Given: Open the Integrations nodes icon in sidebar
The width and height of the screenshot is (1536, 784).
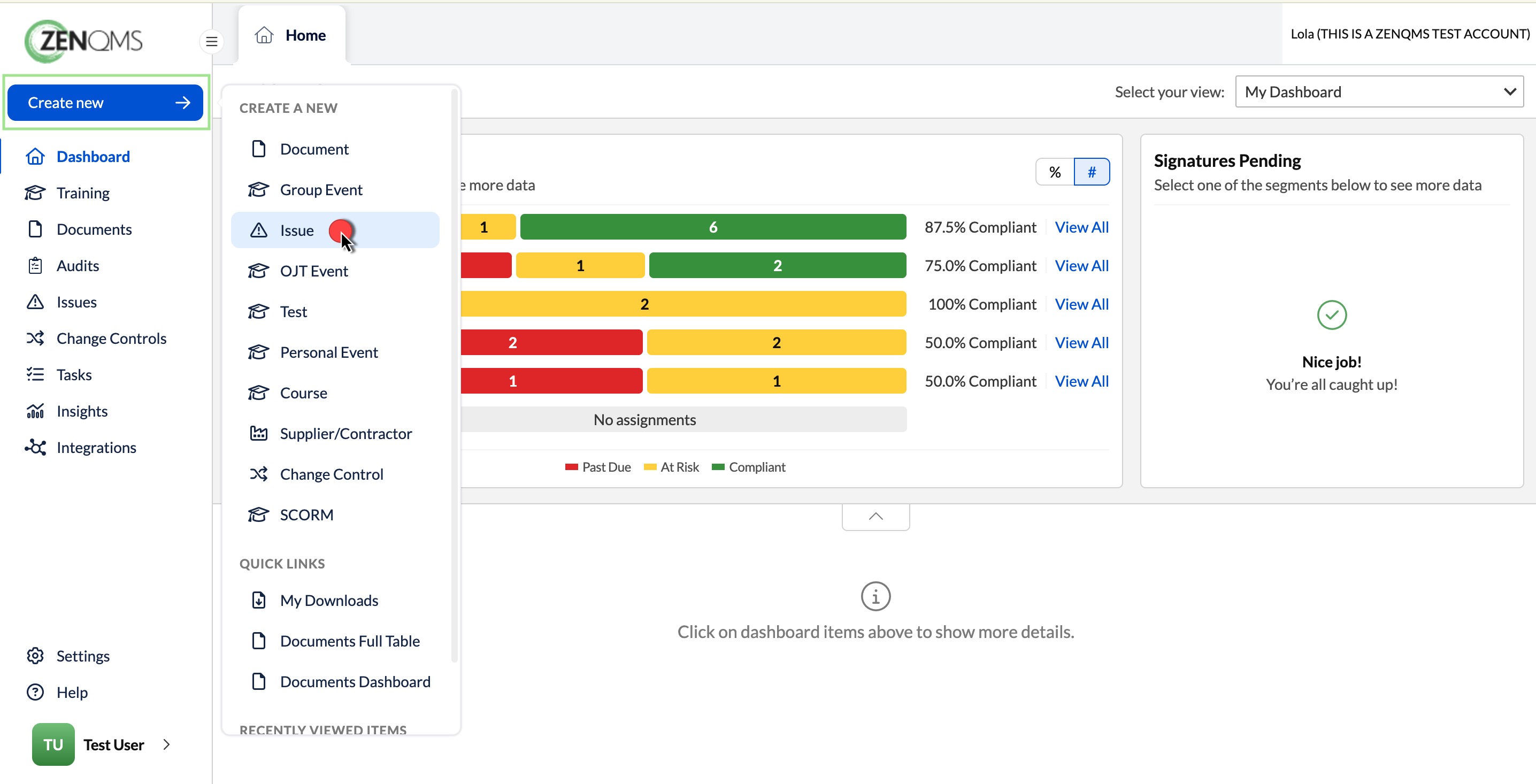Looking at the screenshot, I should pos(35,447).
